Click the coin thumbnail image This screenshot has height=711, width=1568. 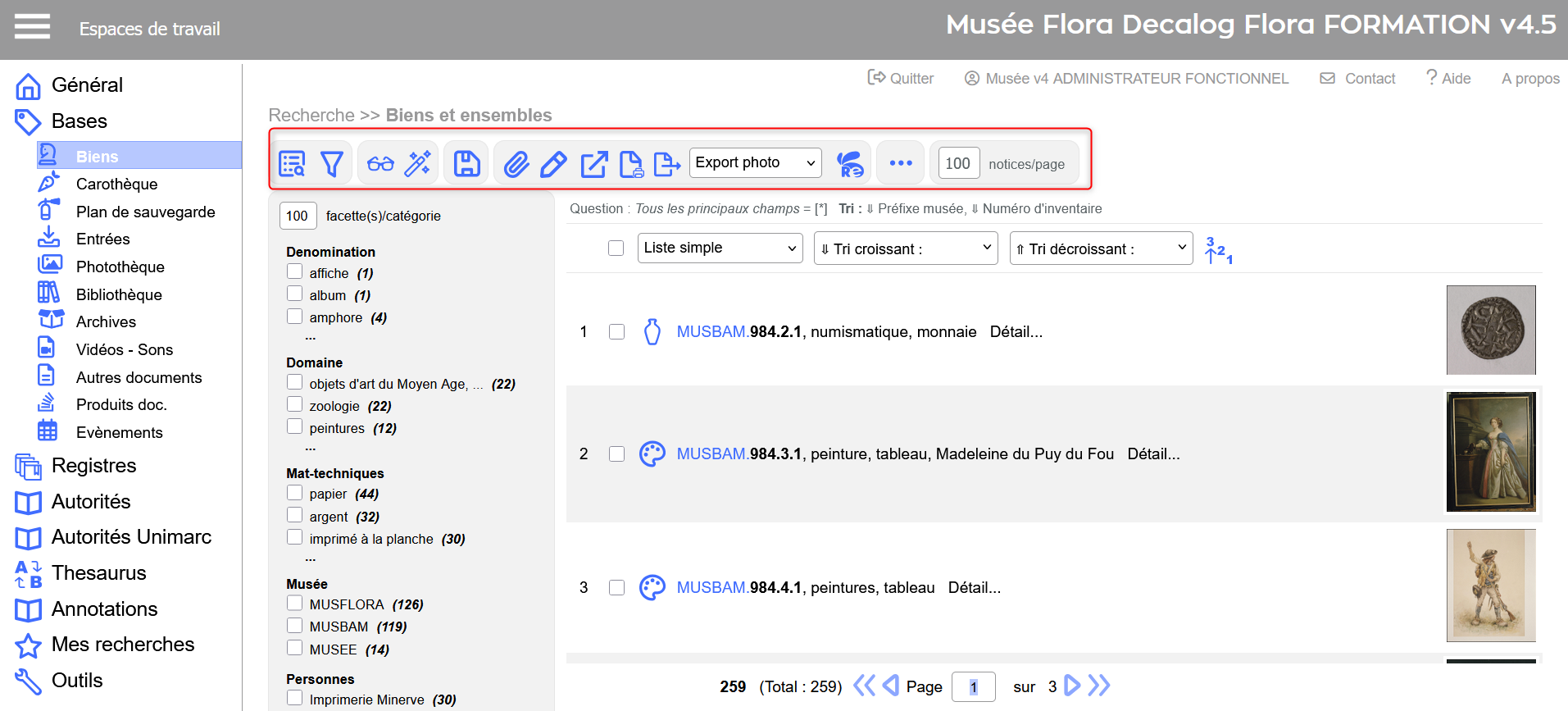pos(1490,330)
